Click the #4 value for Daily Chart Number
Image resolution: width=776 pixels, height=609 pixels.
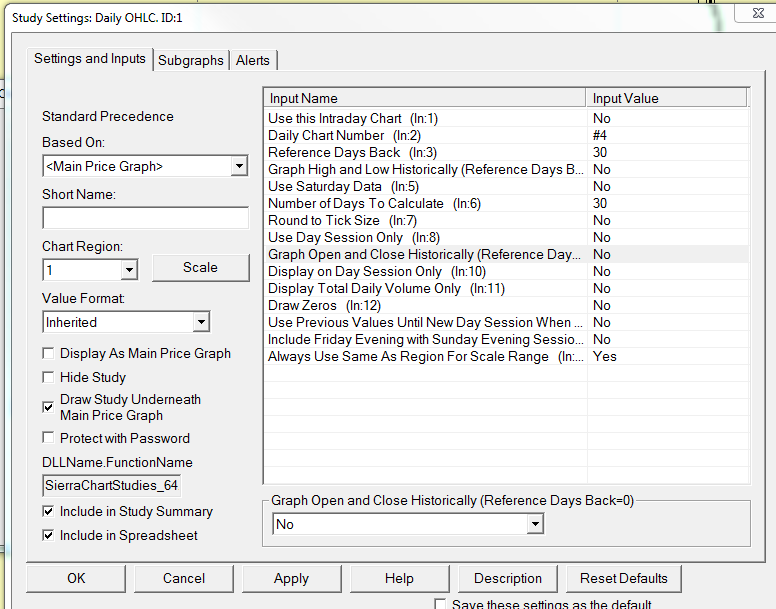600,136
